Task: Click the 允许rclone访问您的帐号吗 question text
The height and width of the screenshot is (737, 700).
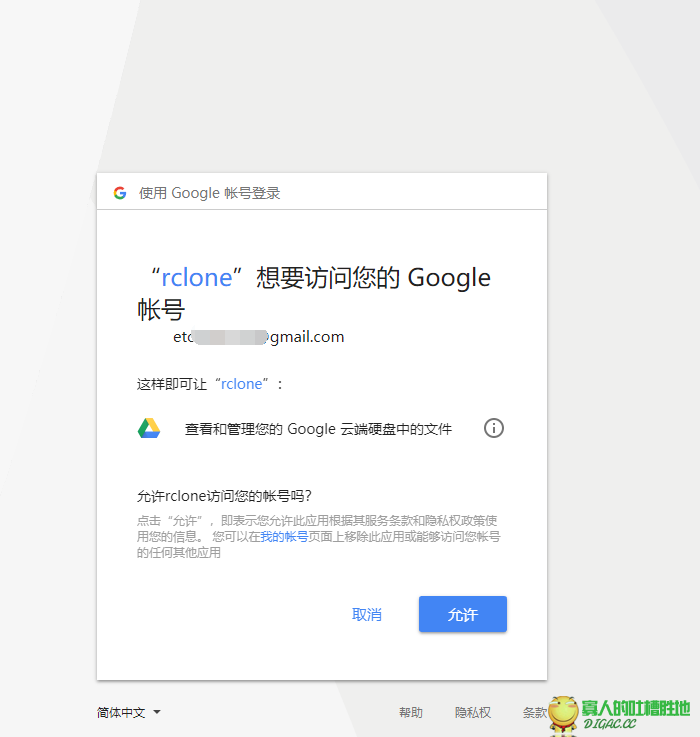Action: coord(224,496)
